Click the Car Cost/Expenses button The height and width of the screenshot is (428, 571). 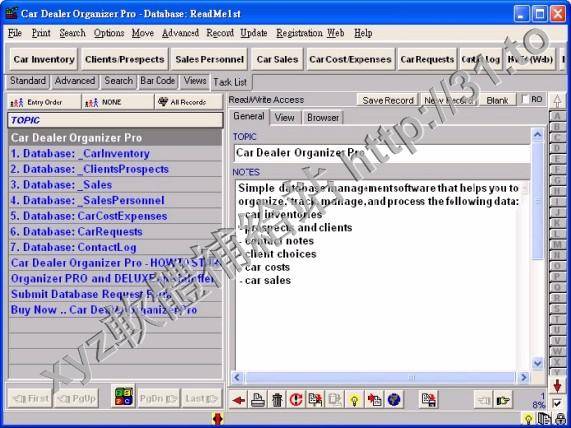[x=350, y=59]
